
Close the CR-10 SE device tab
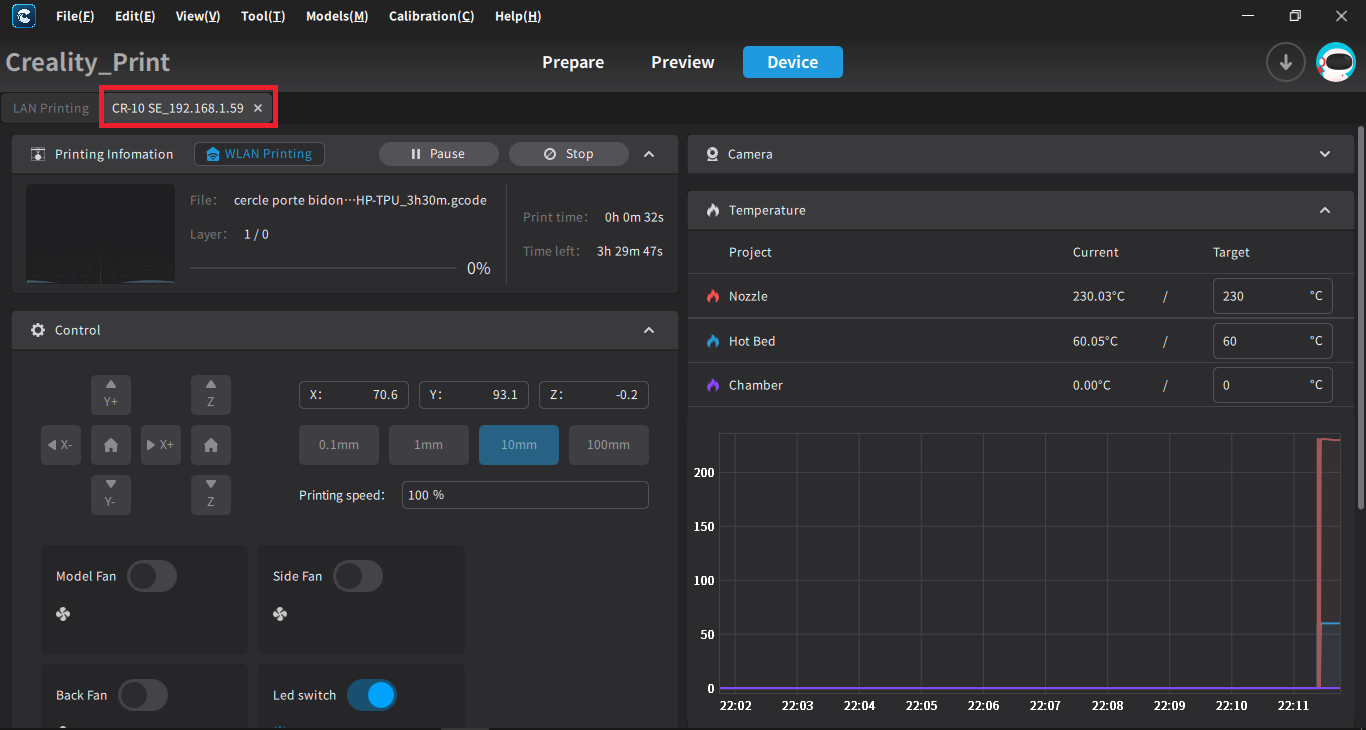click(x=258, y=108)
